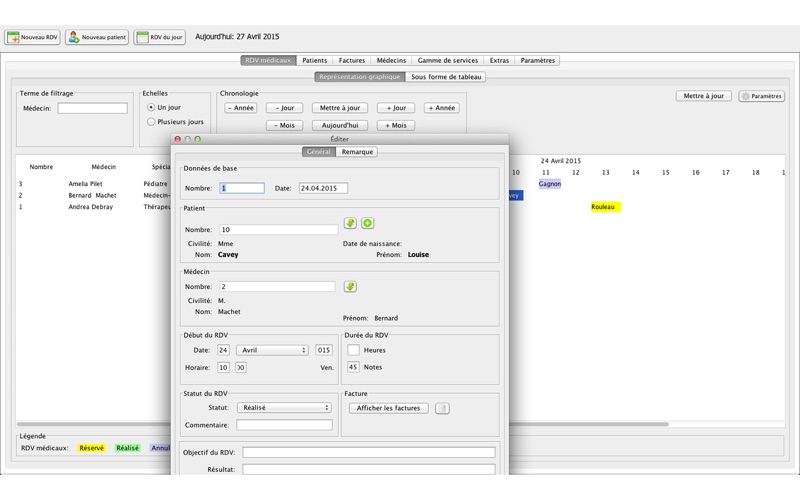Close the Éditer dialog window
800x500 pixels.
[x=178, y=139]
